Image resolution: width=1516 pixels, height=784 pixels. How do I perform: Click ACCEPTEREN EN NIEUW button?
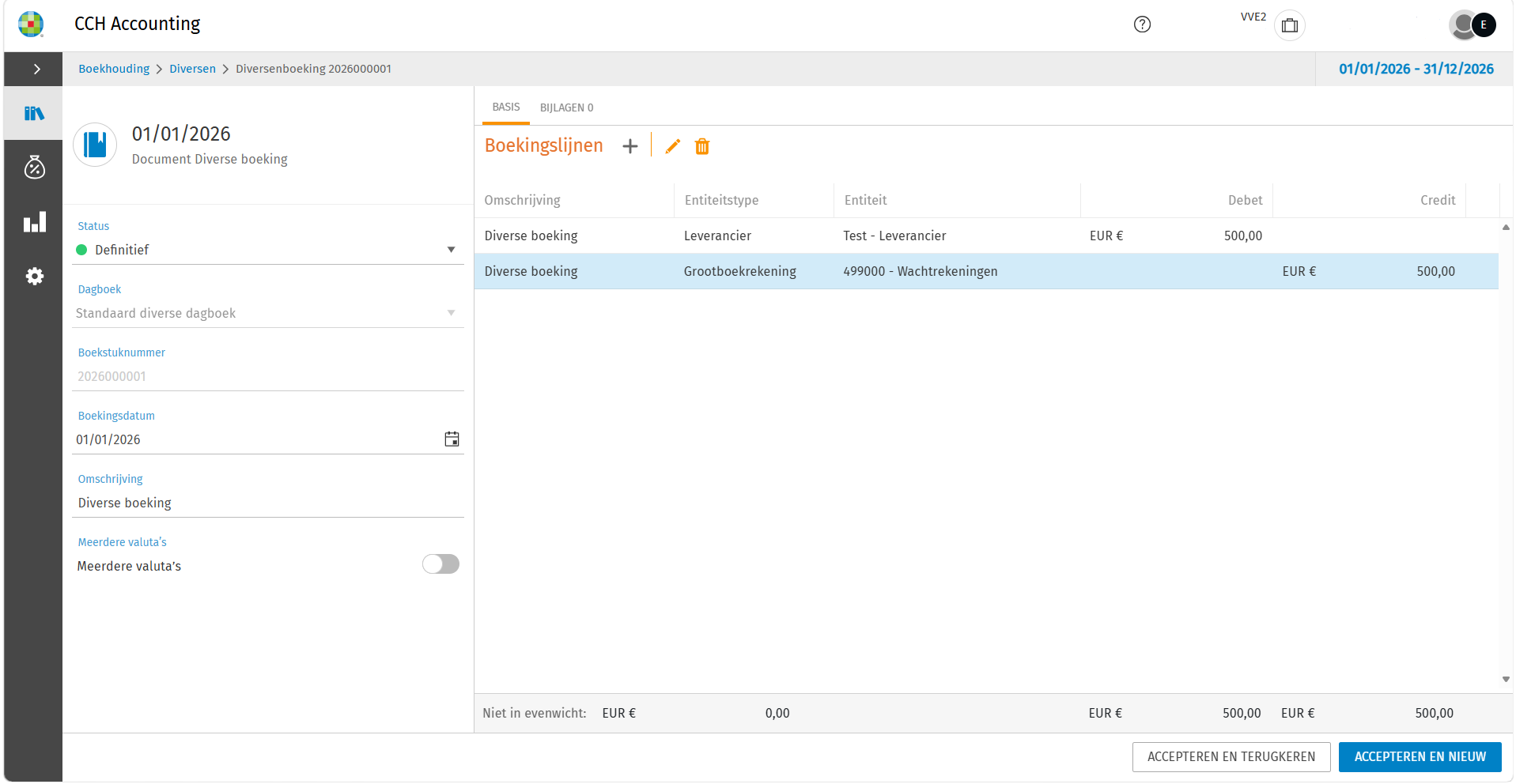tap(1420, 756)
